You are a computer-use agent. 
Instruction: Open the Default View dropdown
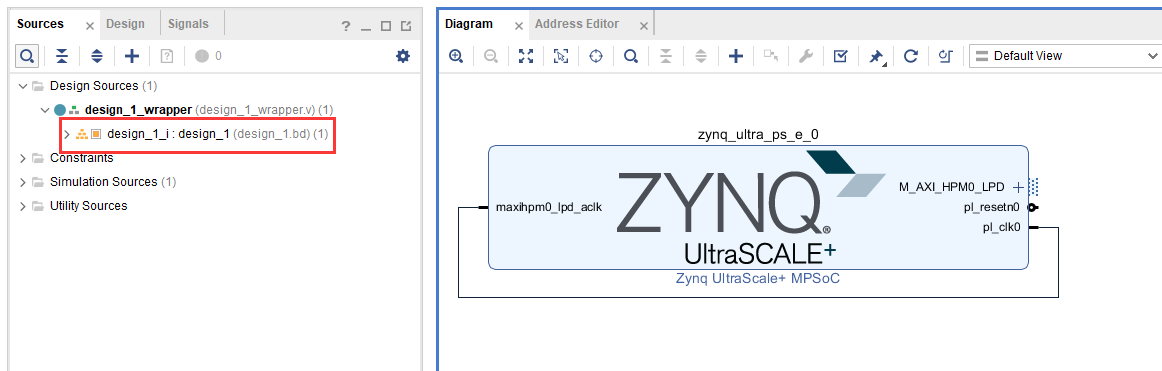(x=1066, y=56)
